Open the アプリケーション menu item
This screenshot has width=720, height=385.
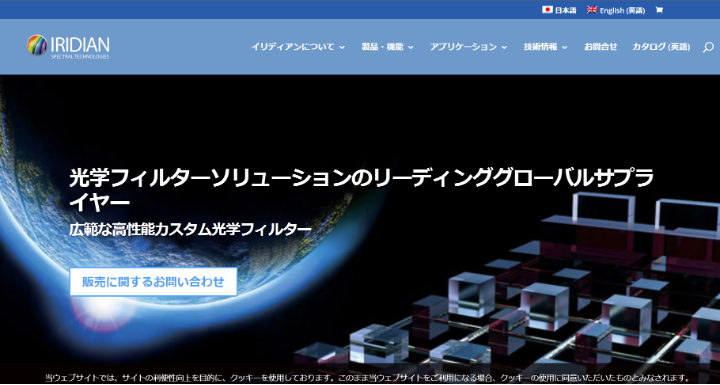coord(463,47)
